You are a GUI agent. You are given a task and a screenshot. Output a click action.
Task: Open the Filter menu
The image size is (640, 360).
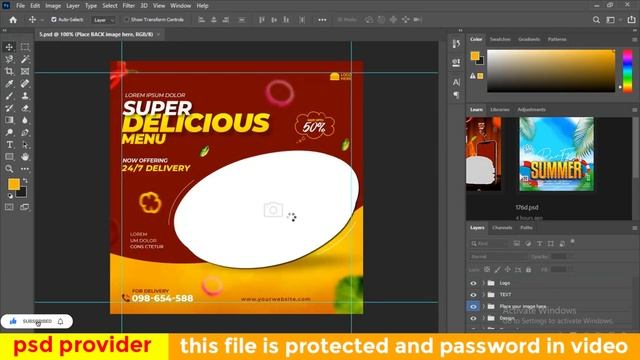point(129,6)
